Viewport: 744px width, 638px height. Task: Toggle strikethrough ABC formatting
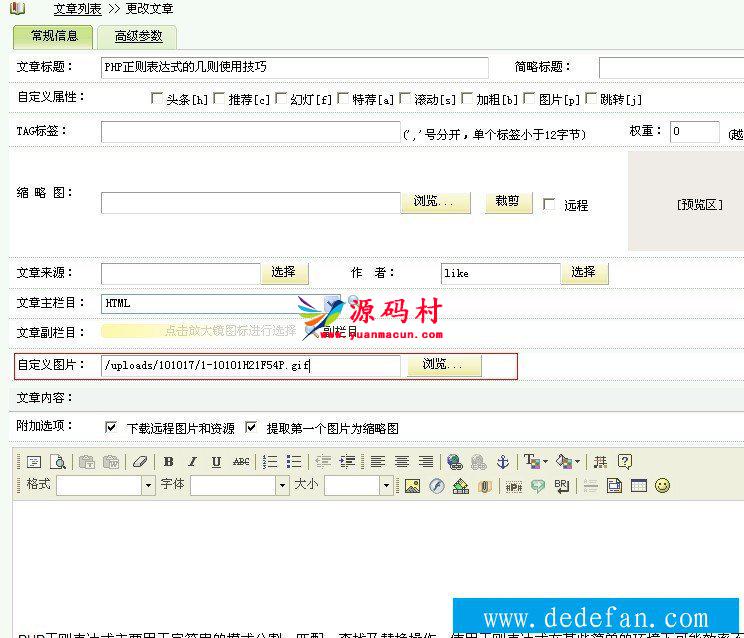pos(241,462)
